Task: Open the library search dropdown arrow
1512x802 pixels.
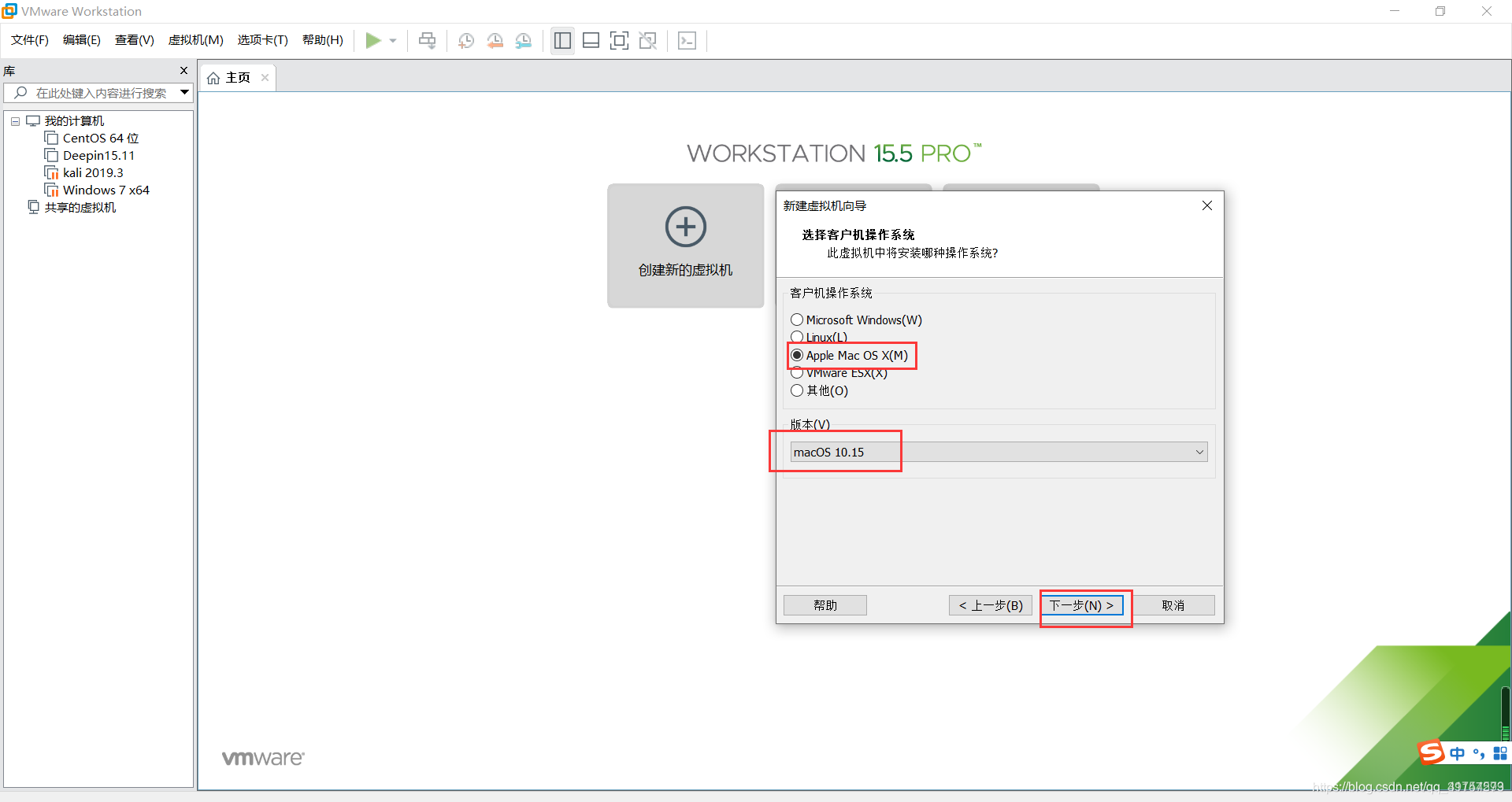Action: [184, 93]
